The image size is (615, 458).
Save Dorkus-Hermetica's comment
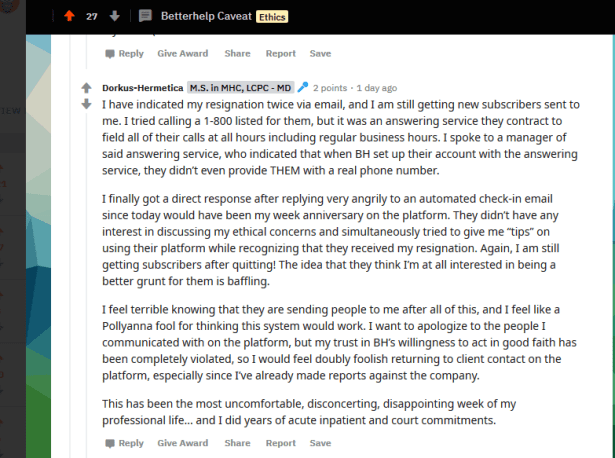[x=320, y=443]
